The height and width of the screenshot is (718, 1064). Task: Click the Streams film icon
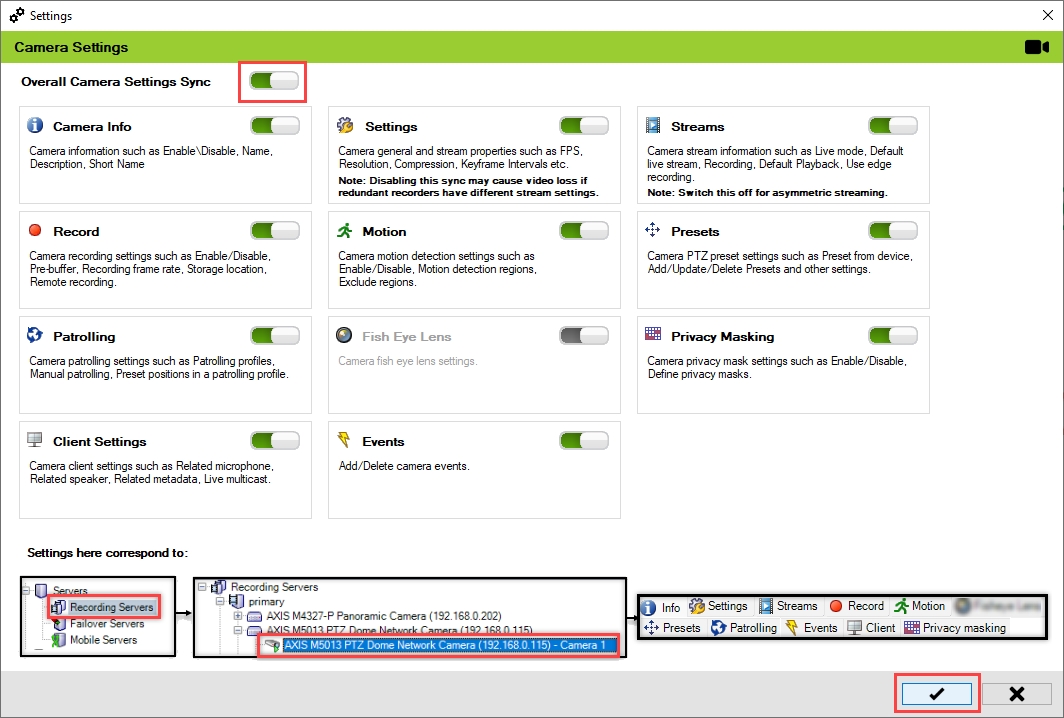click(x=653, y=126)
